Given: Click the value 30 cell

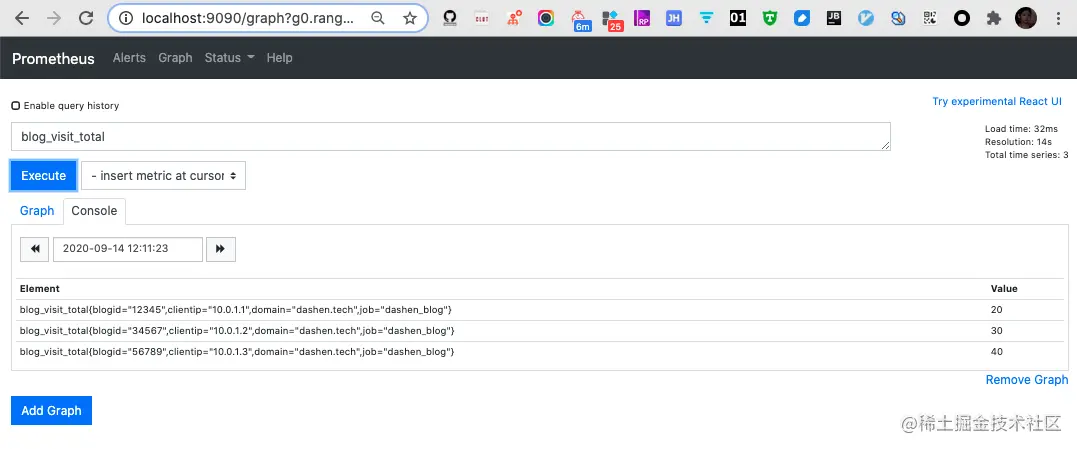Looking at the screenshot, I should 997,331.
